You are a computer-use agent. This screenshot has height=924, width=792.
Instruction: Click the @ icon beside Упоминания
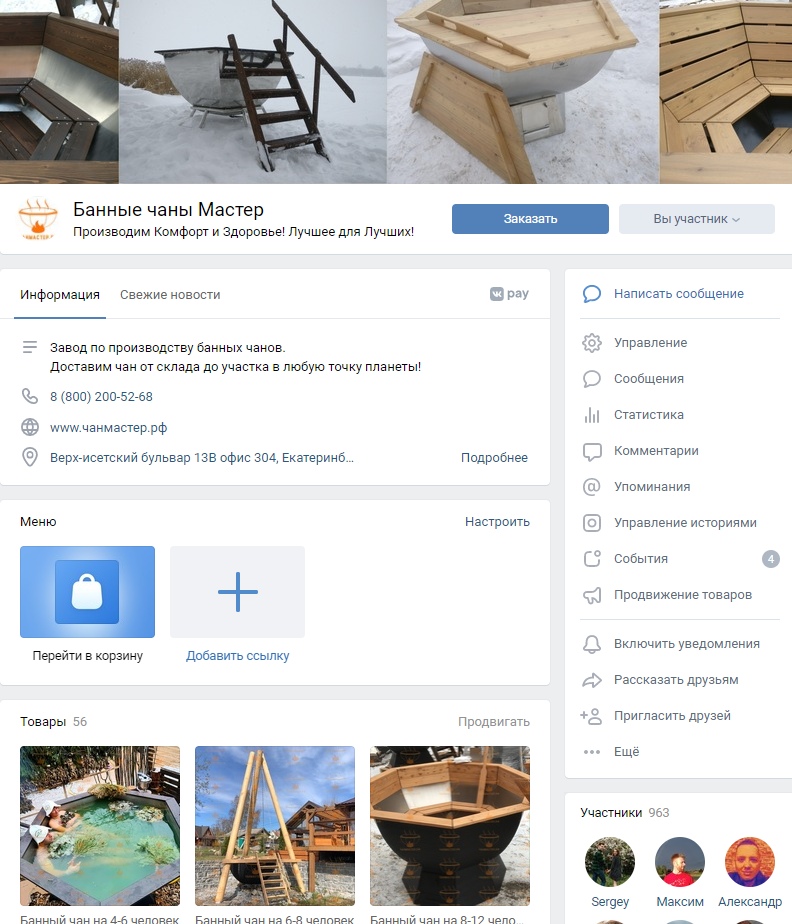(592, 487)
